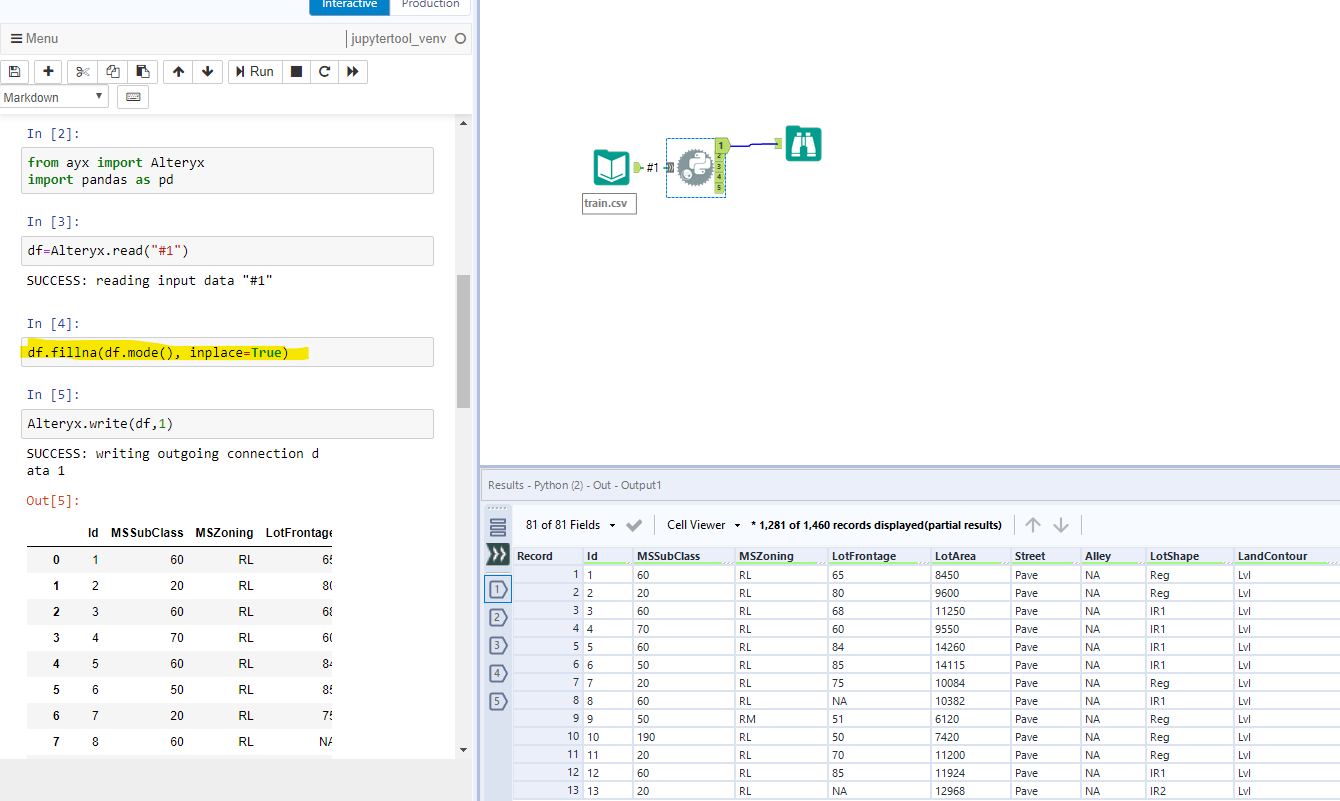
Task: Restart the kernel using circular arrow
Action: click(324, 72)
